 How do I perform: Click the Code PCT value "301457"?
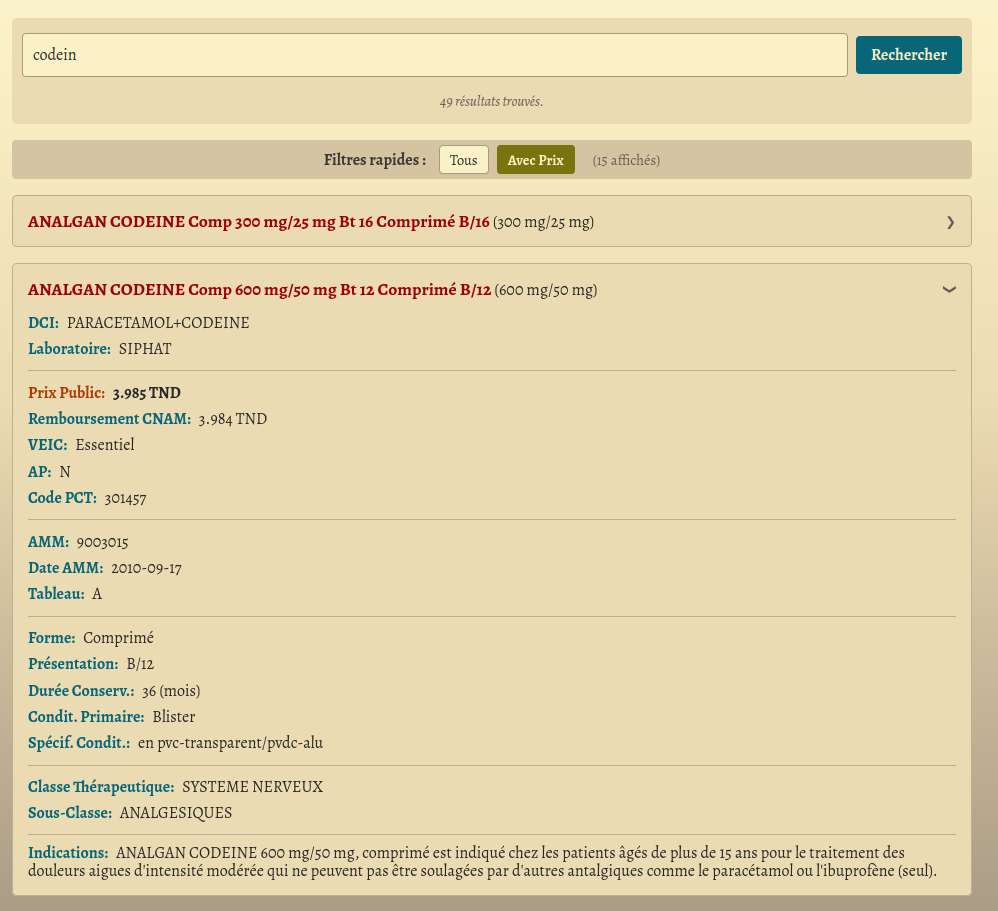pos(125,498)
